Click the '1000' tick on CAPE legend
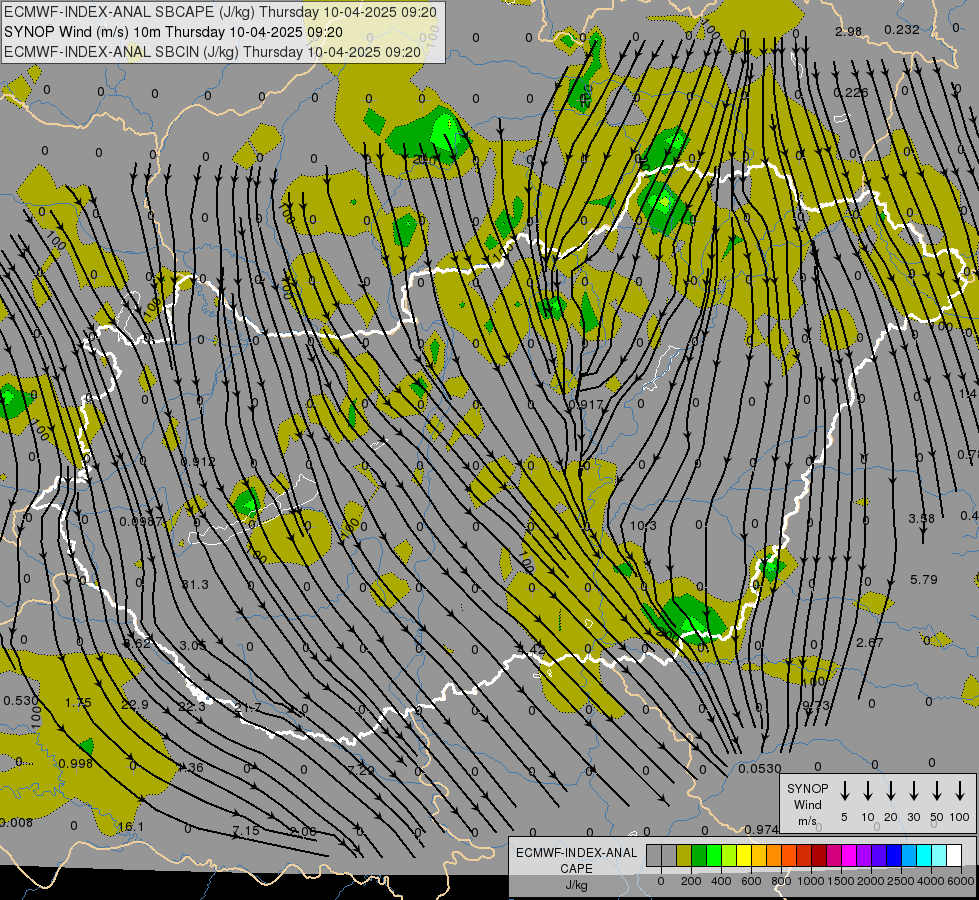Screen dimensions: 979x900 pos(810,881)
